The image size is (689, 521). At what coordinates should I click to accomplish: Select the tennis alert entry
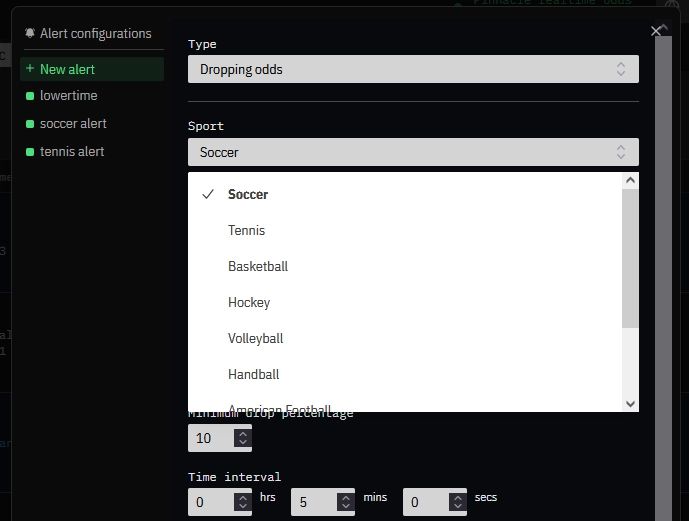(72, 152)
